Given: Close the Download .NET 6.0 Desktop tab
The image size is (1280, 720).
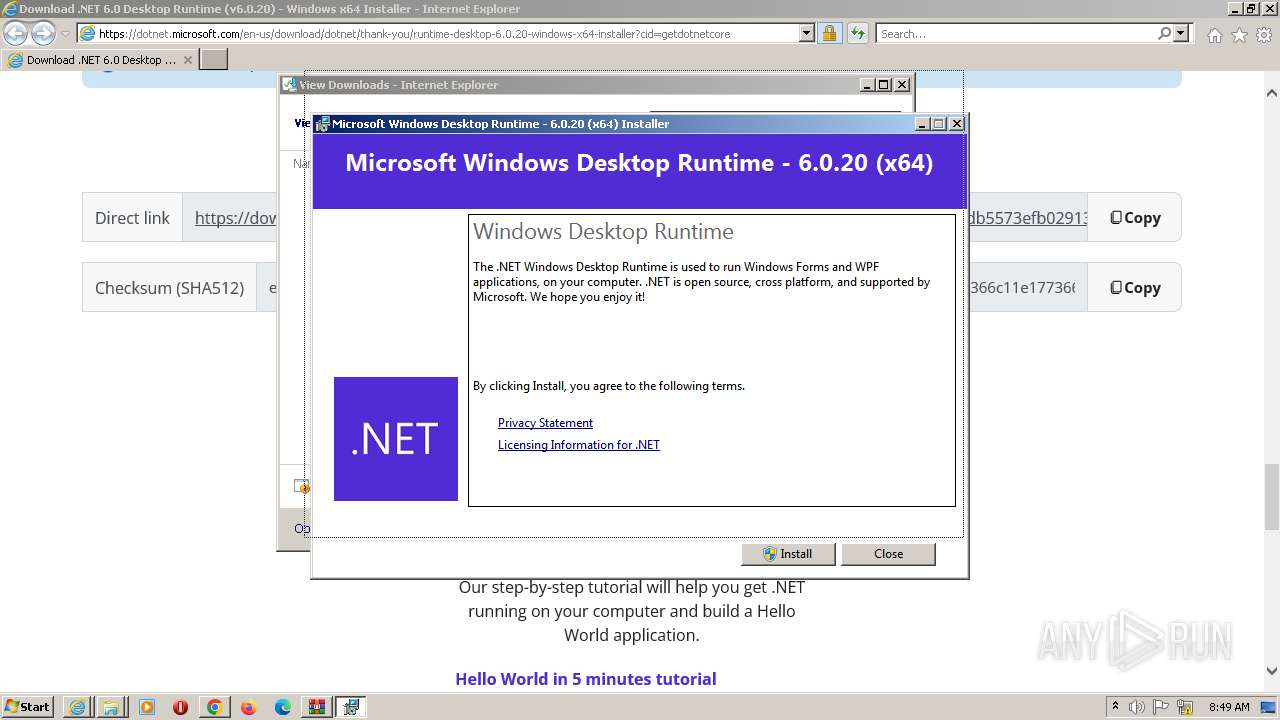Looking at the screenshot, I should pos(188,60).
